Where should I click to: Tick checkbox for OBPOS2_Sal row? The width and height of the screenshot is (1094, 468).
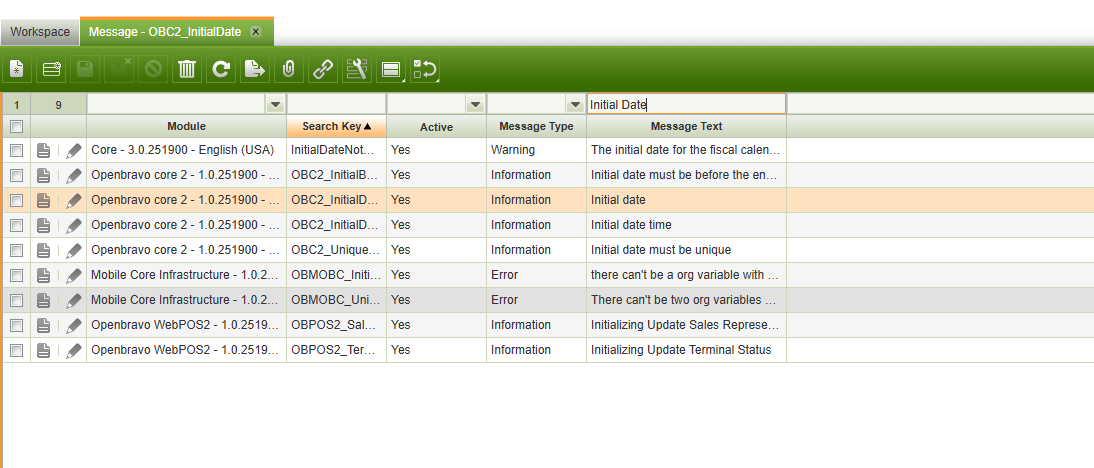click(17, 325)
